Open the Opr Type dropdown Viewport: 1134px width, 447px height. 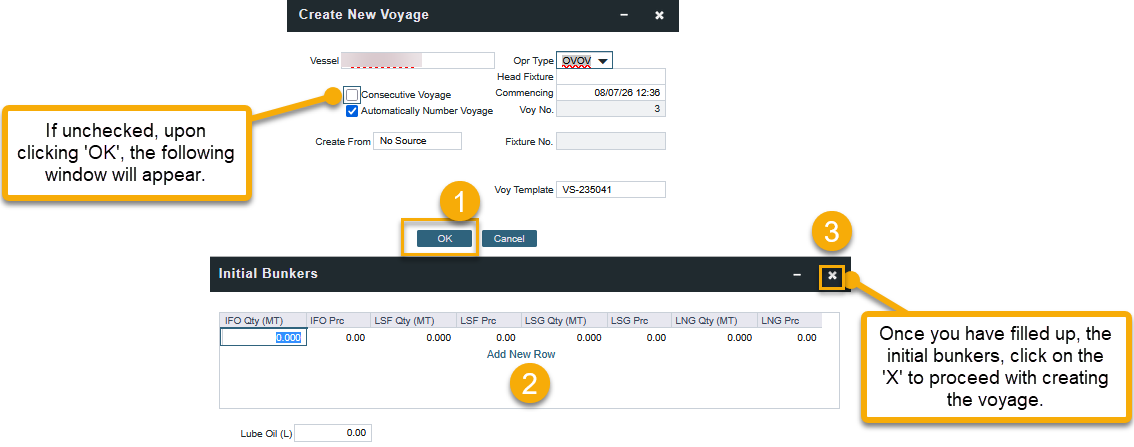click(x=603, y=61)
